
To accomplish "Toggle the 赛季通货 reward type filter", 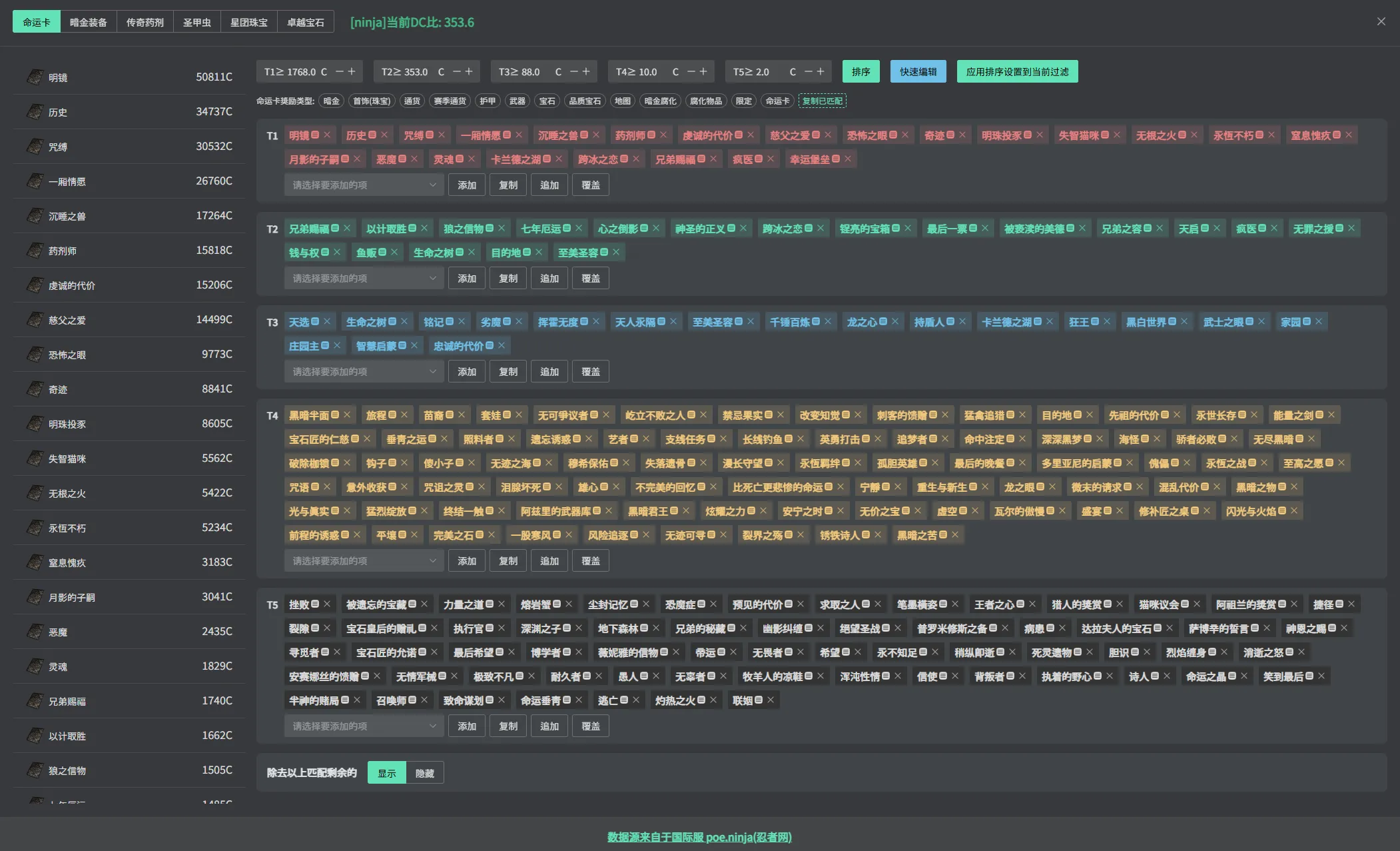I will [x=450, y=101].
